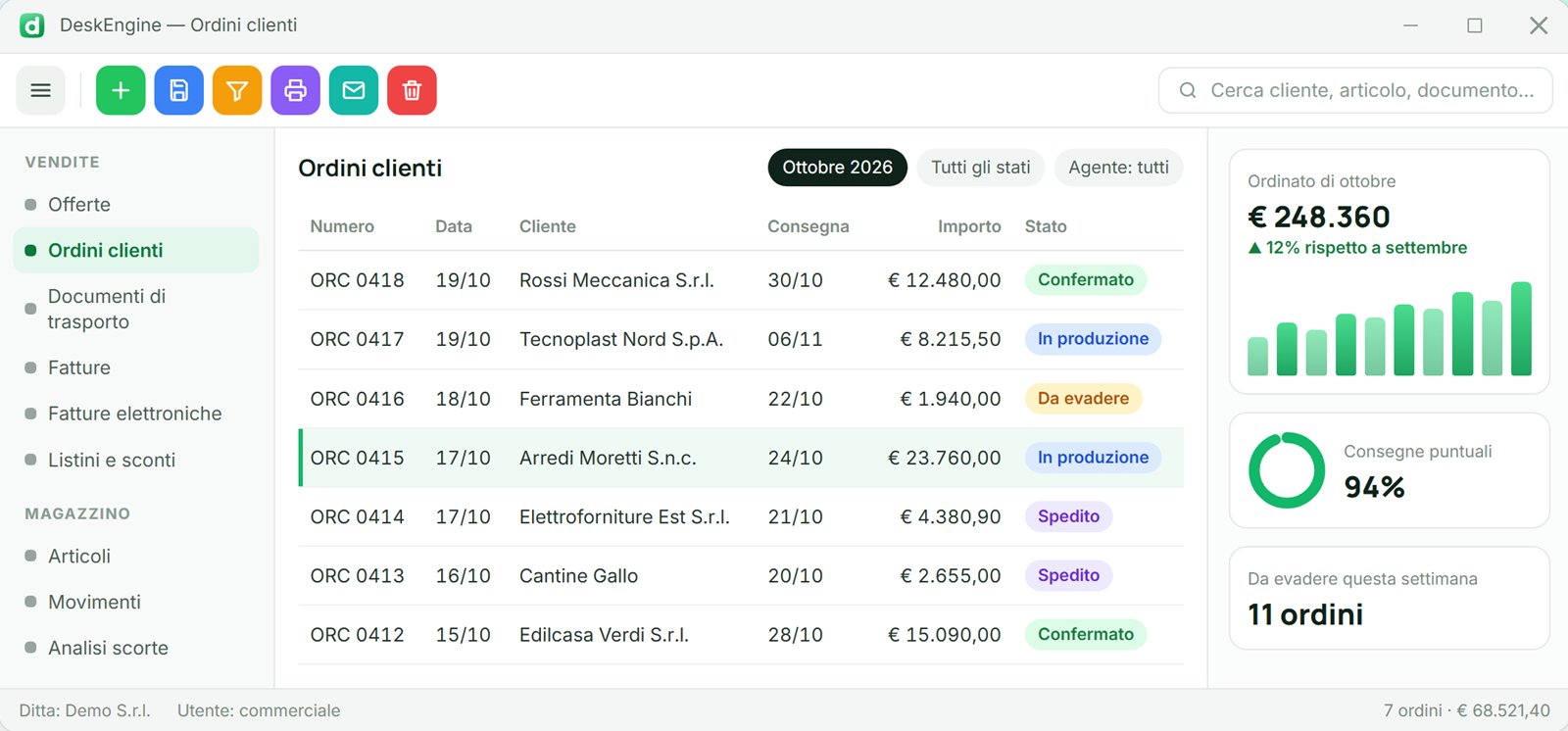Click amount € 15.090,00
1568x731 pixels.
pos(945,635)
